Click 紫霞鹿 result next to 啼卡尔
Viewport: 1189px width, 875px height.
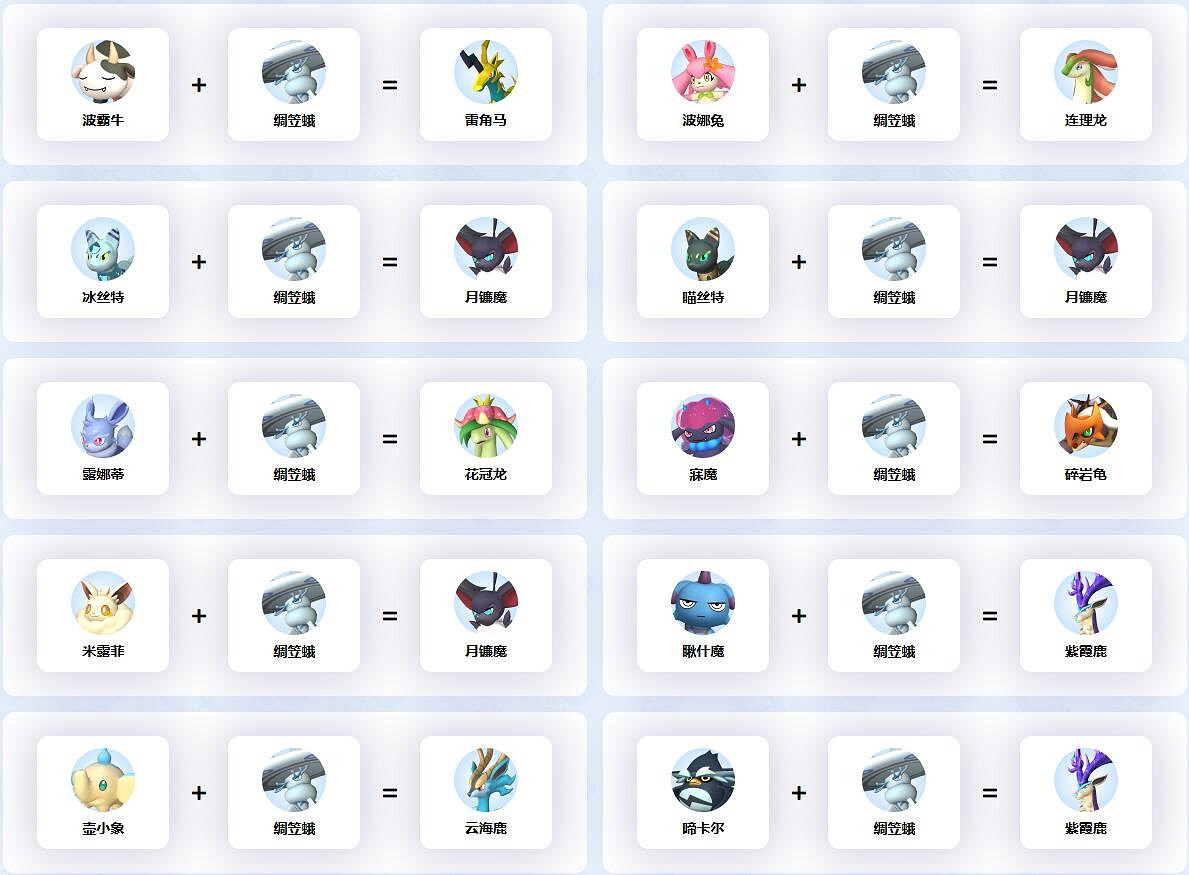point(1086,792)
